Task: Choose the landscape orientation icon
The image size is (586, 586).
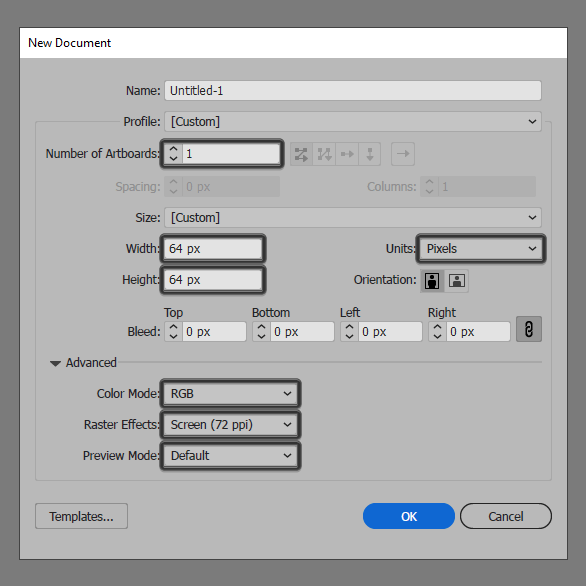Action: [x=456, y=280]
